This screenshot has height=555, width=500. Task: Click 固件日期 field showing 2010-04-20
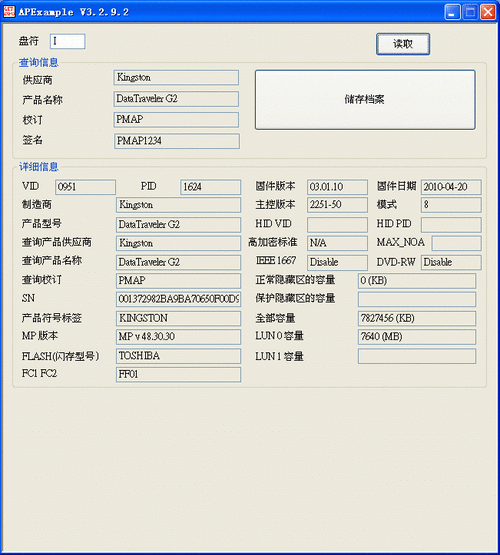click(451, 187)
